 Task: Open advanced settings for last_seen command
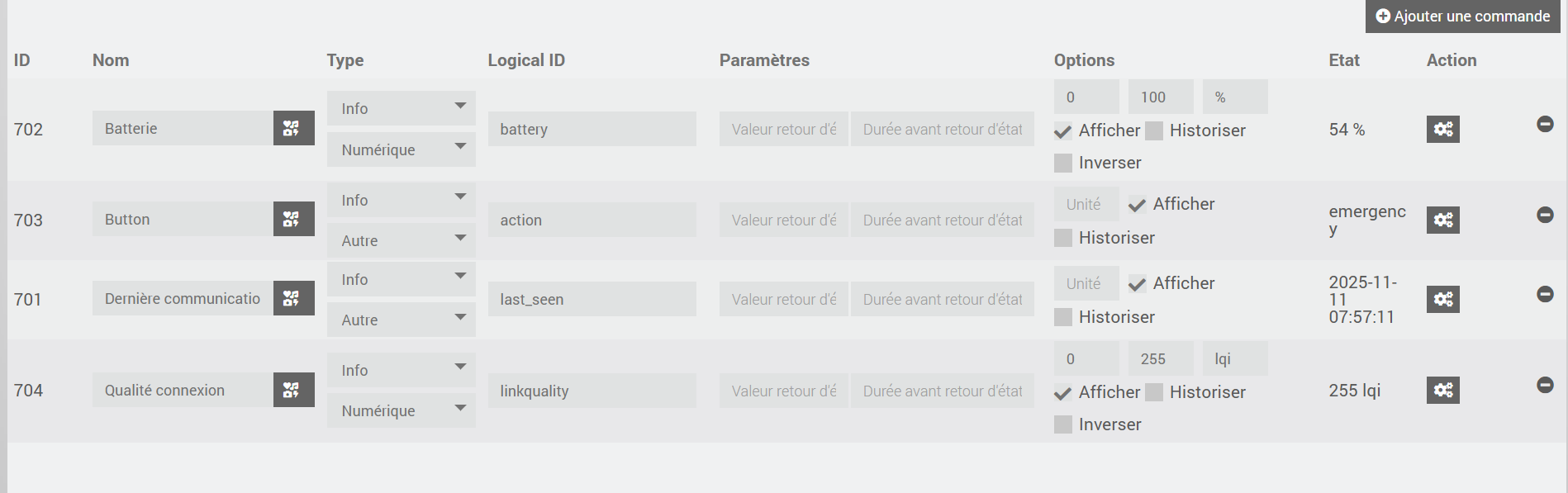(1442, 299)
